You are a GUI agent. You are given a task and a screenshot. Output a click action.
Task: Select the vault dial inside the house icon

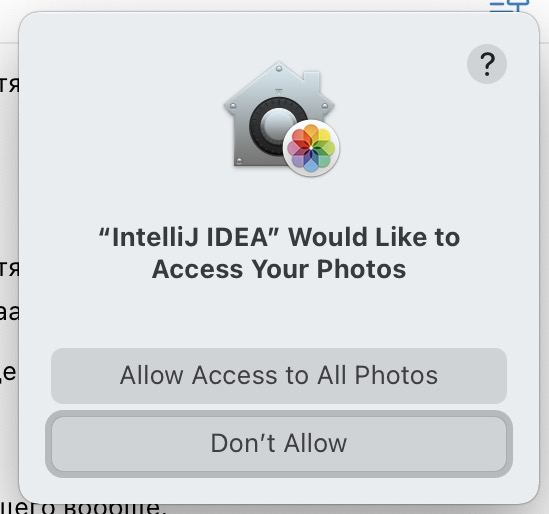point(277,125)
